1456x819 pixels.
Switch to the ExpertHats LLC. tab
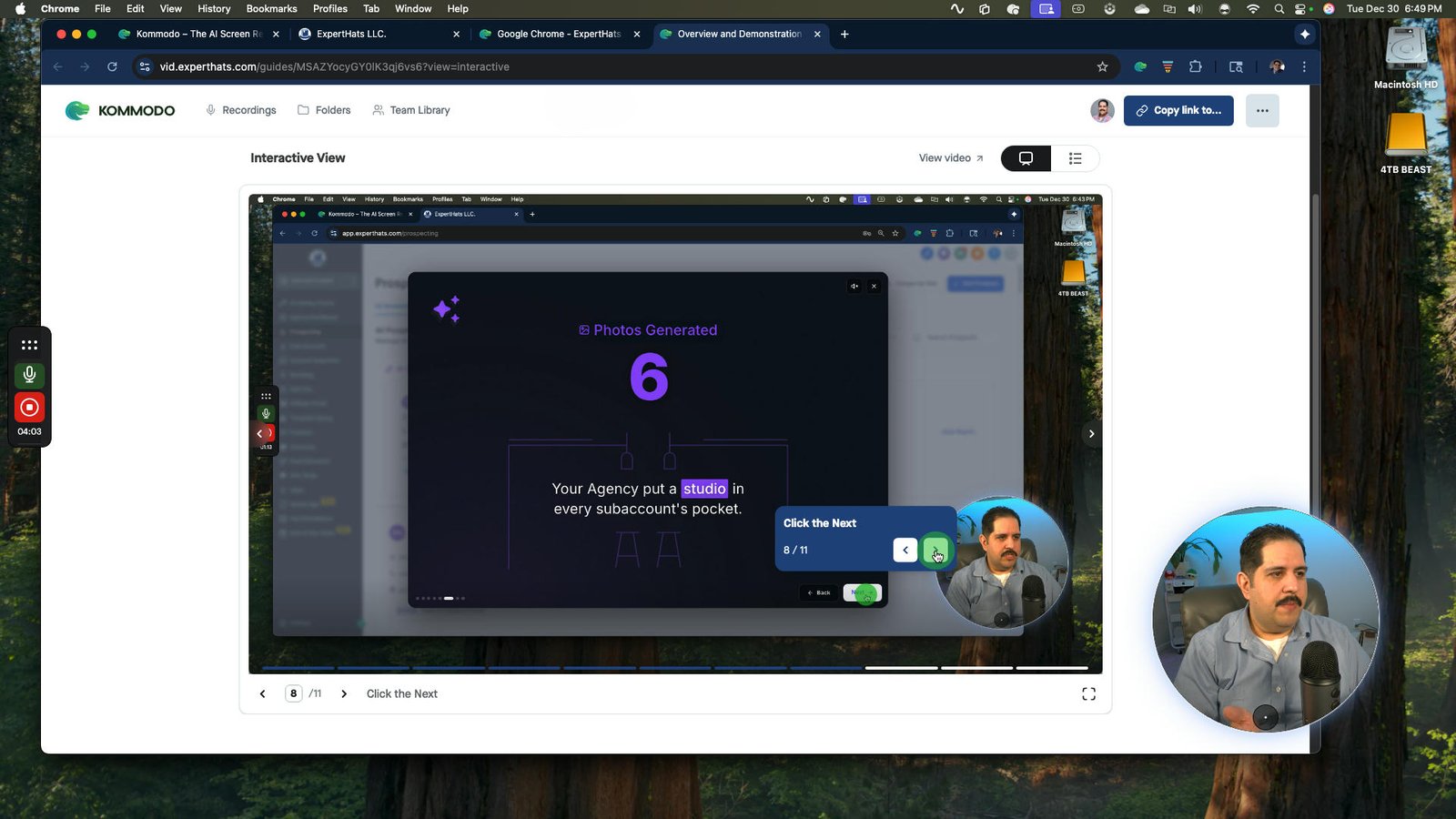point(379,34)
